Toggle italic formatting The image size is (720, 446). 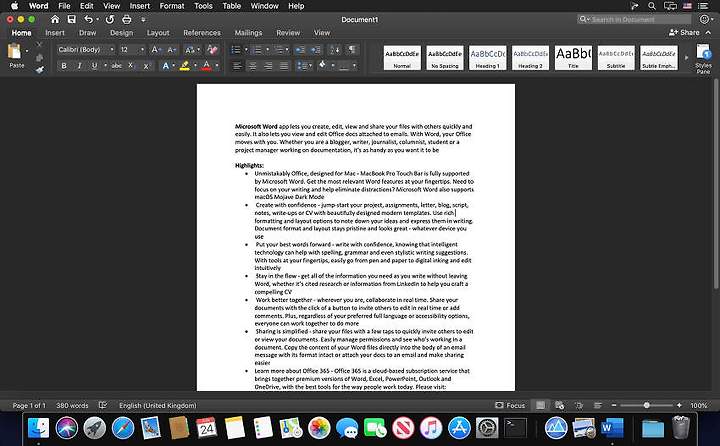(x=79, y=66)
